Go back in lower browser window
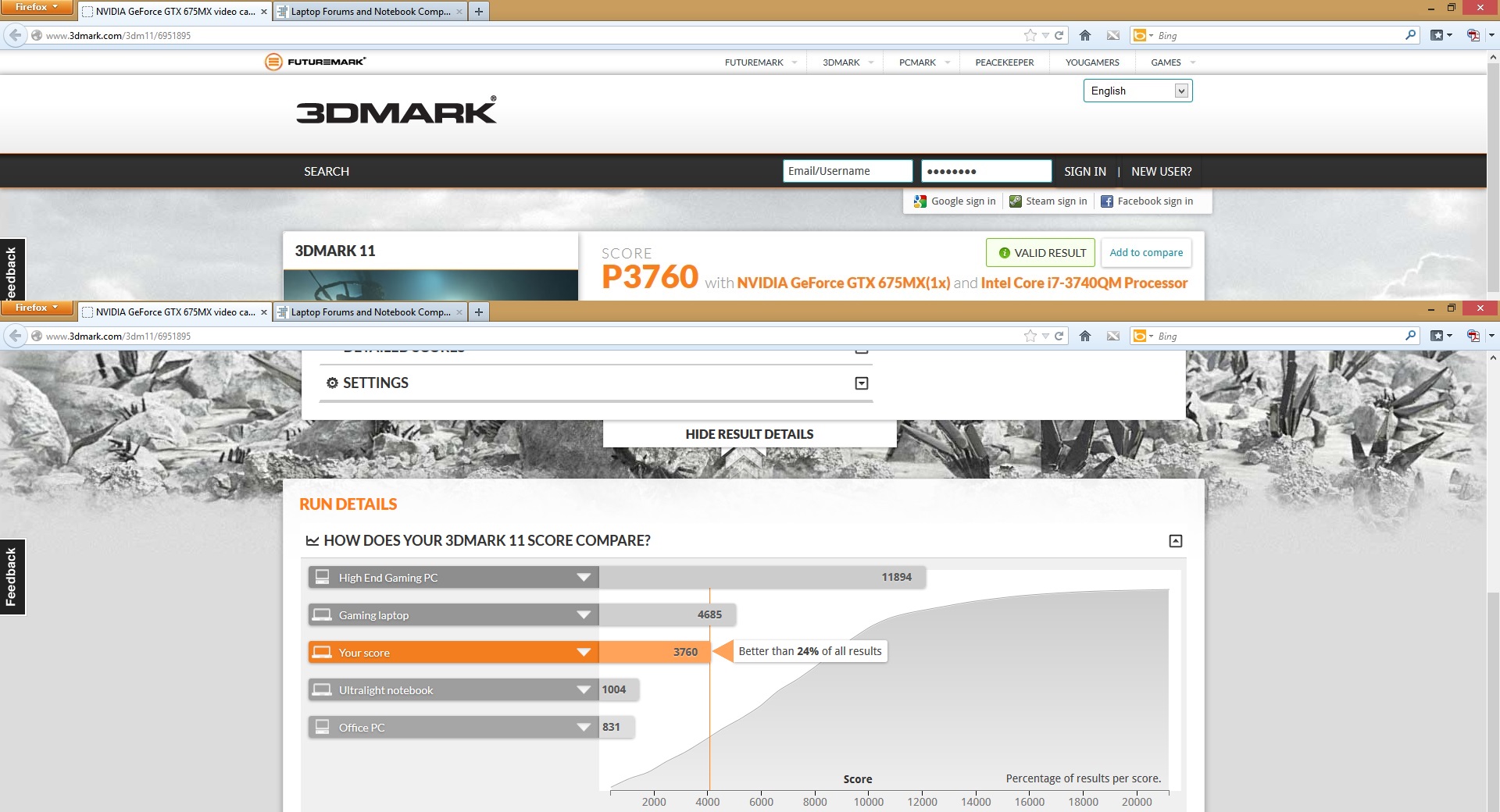This screenshot has width=1500, height=812. tap(15, 336)
